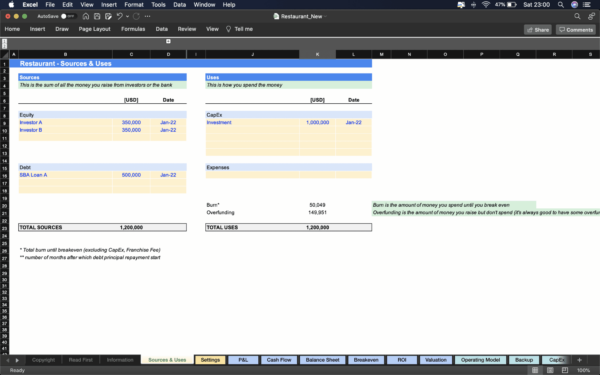Add a new sheet with plus button

coord(579,360)
